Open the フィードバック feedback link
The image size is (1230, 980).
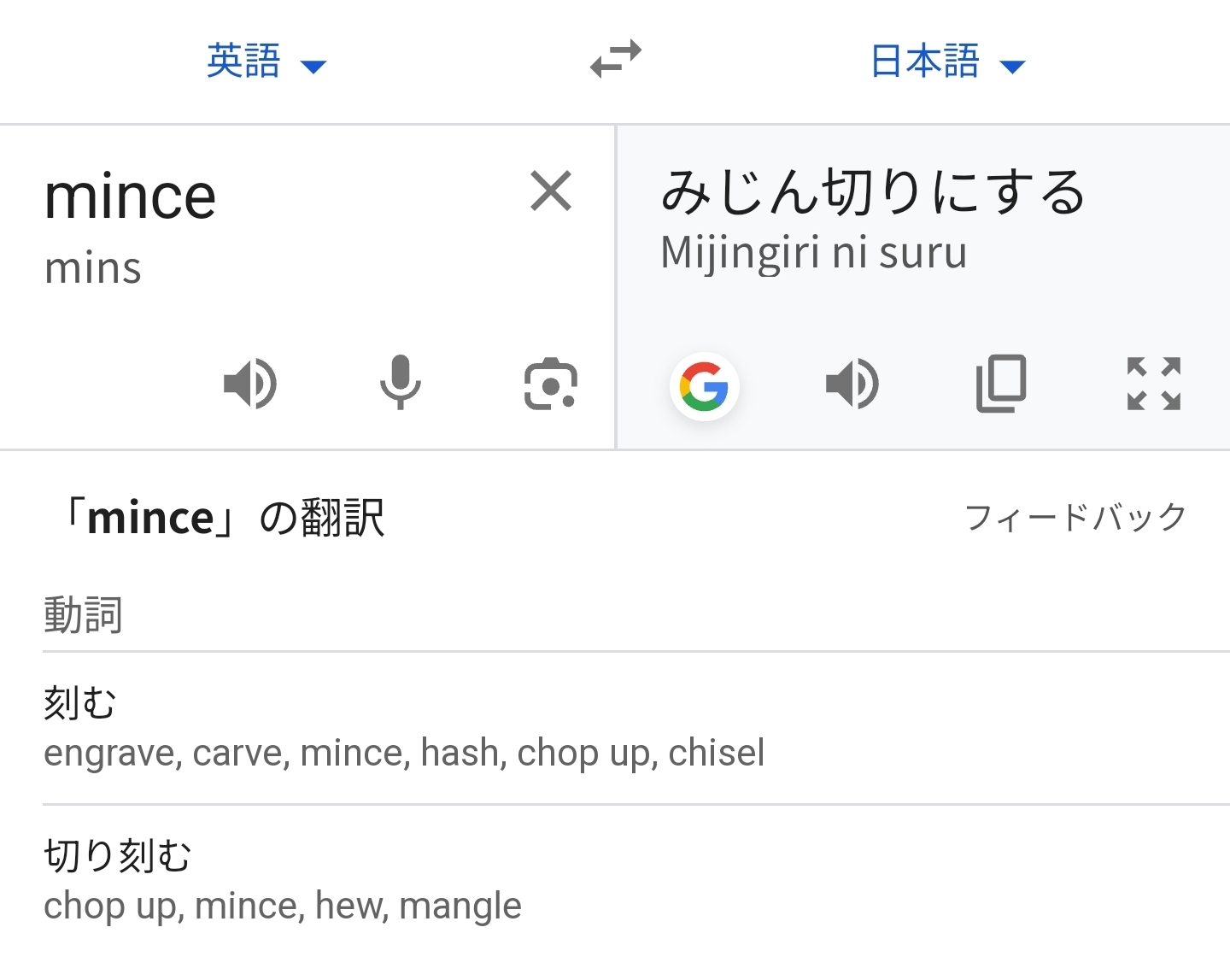coord(1075,517)
